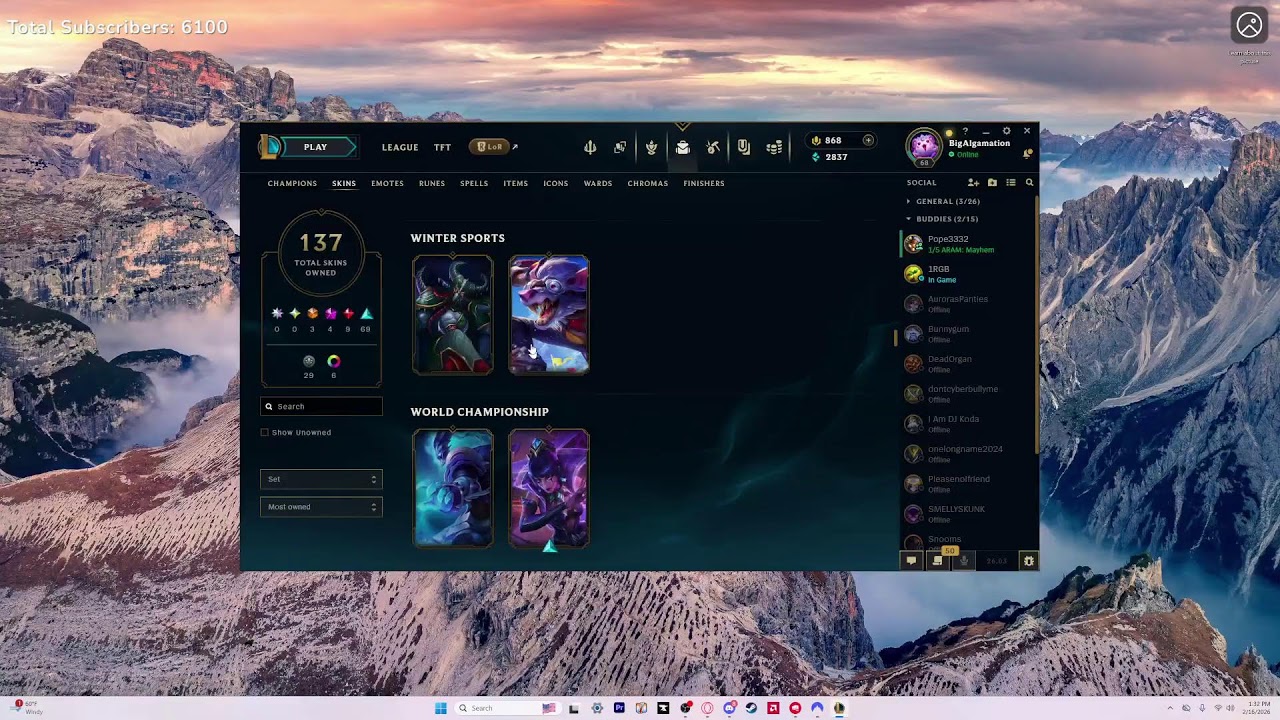Click the Legends of Runeterra LoR badge
Viewport: 1280px width, 720px height.
(x=490, y=147)
